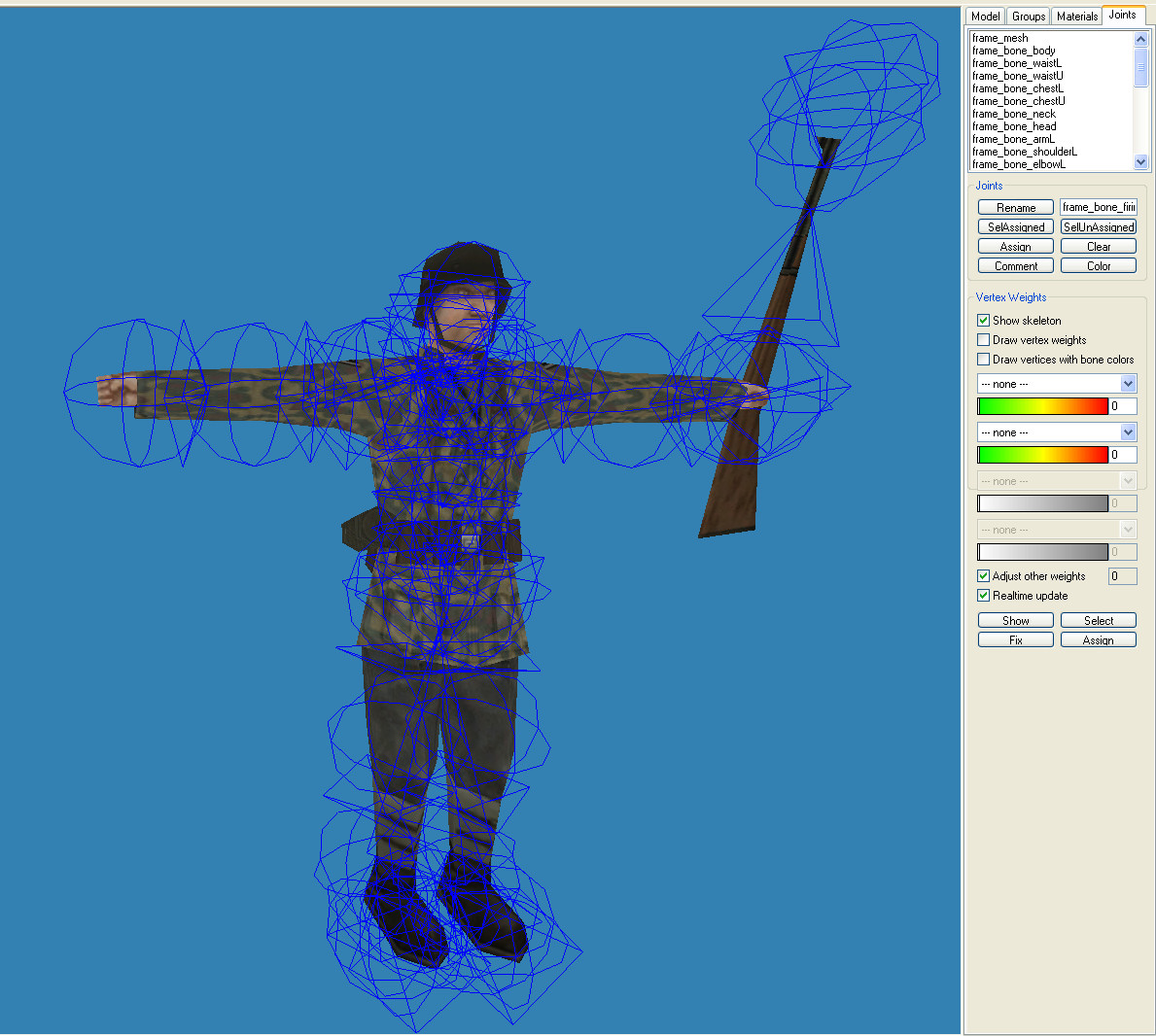Open the Materials tab
The image size is (1156, 1036).
[1076, 17]
